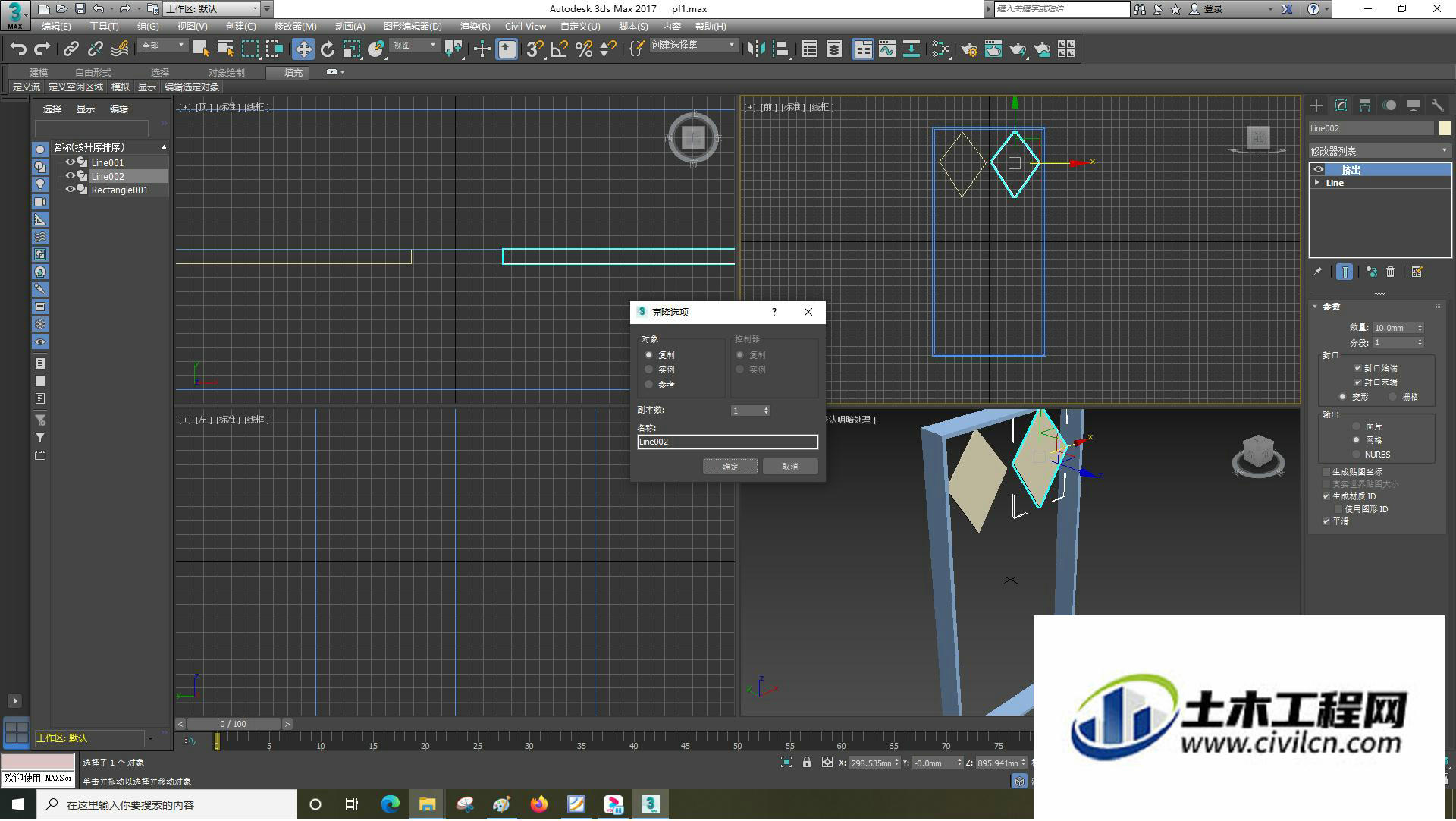Open the Tools menu
The width and height of the screenshot is (1456, 821).
tap(104, 27)
